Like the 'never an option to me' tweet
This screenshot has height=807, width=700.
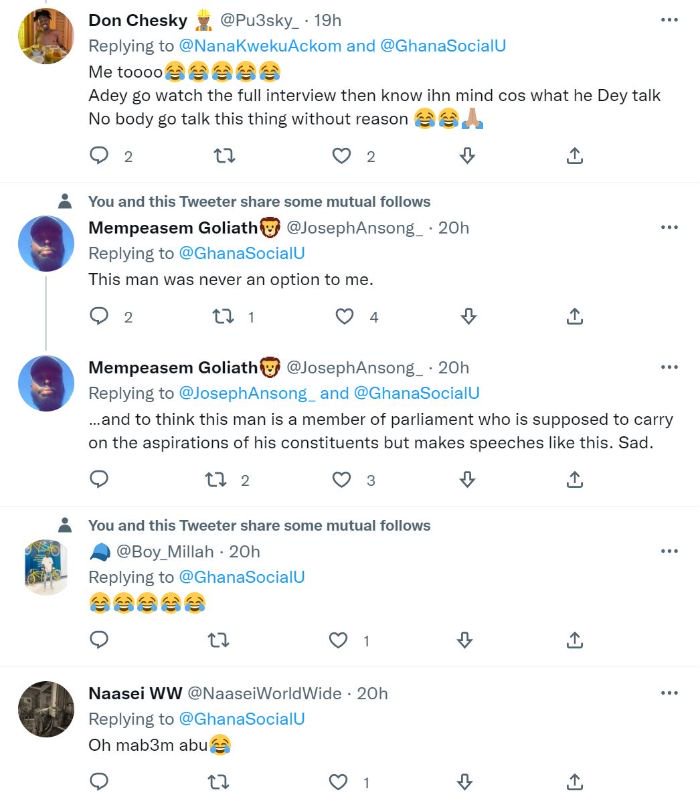point(344,316)
